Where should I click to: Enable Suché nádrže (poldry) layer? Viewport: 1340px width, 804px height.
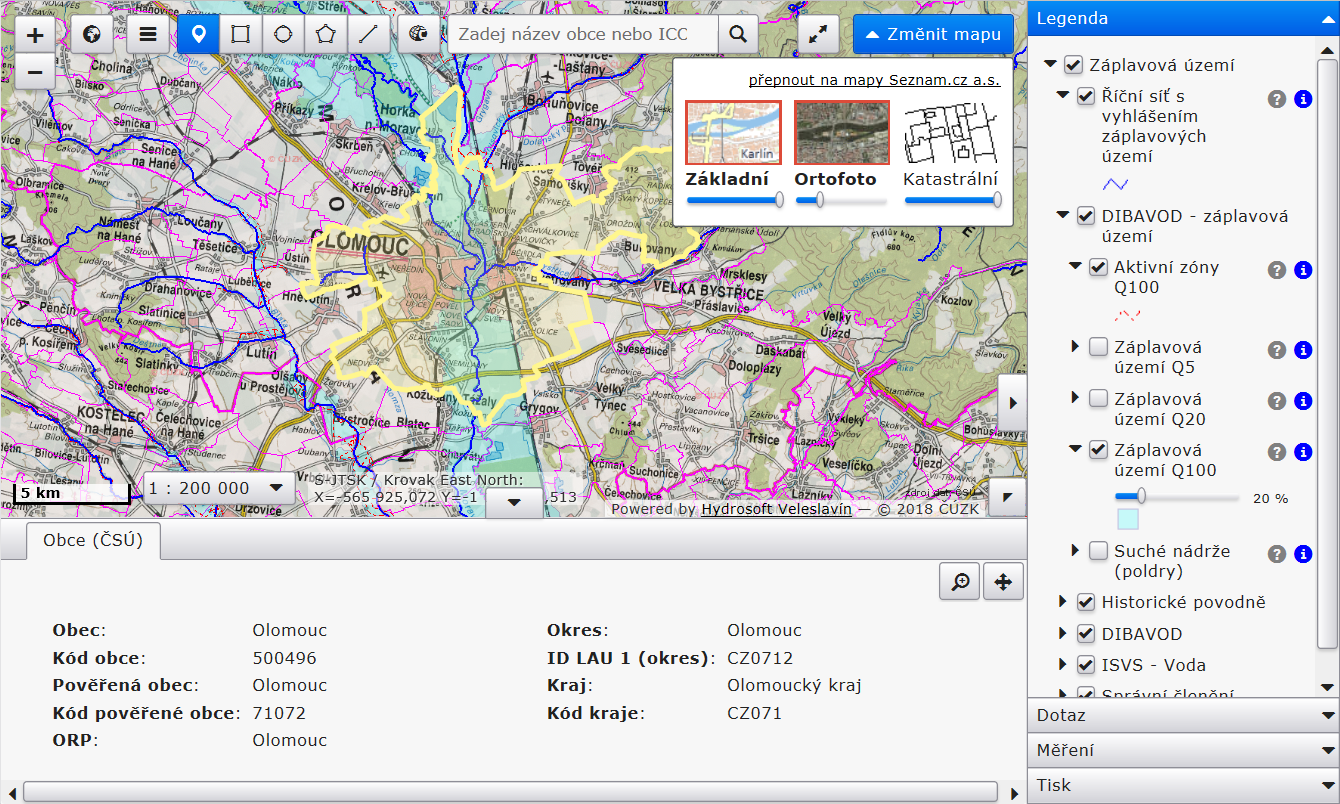click(x=1098, y=551)
